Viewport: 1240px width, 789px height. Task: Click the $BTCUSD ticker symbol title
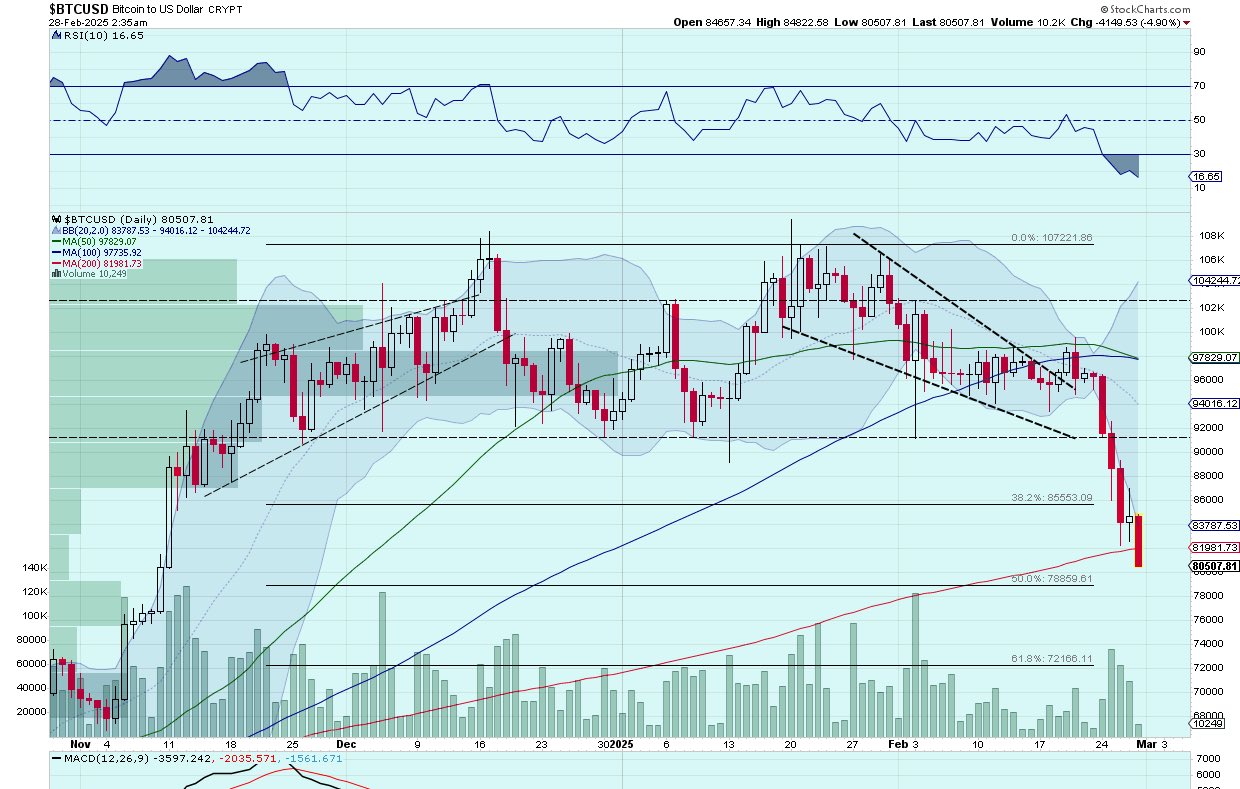point(78,7)
